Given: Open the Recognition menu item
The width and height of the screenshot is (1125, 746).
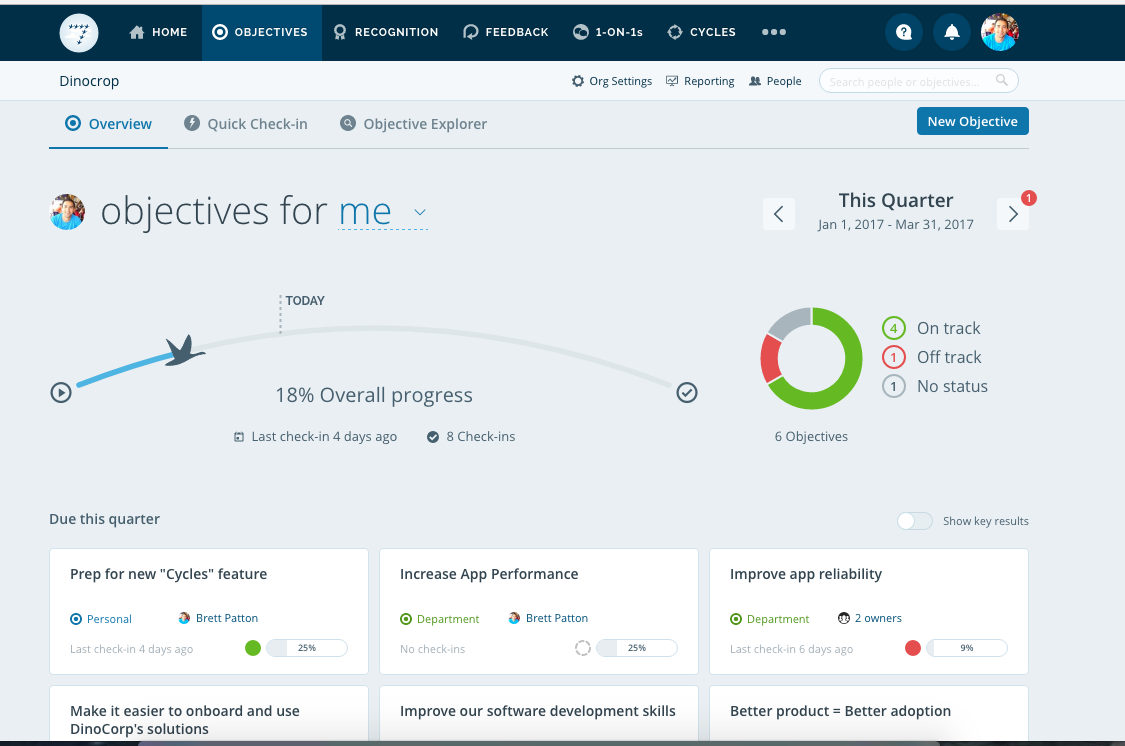Looking at the screenshot, I should [x=386, y=32].
